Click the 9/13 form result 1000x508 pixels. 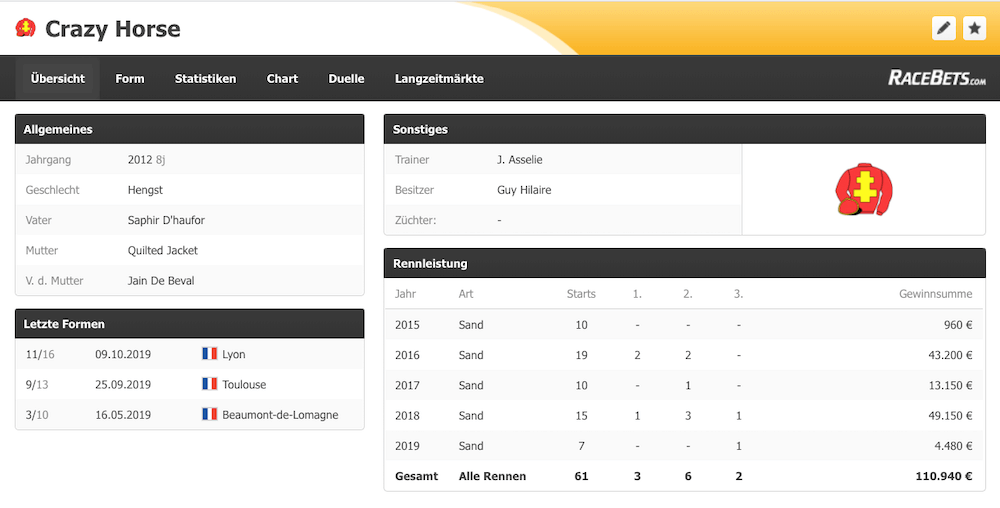[x=37, y=384]
